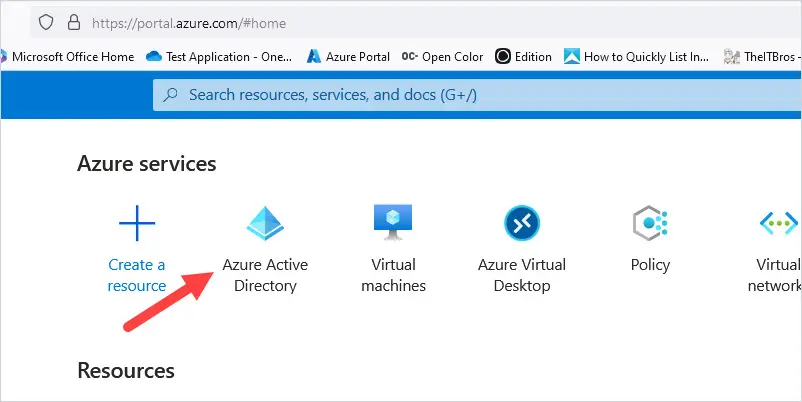The width and height of the screenshot is (802, 402).
Task: Click the Azure Virtual Desktop label
Action: 522,275
